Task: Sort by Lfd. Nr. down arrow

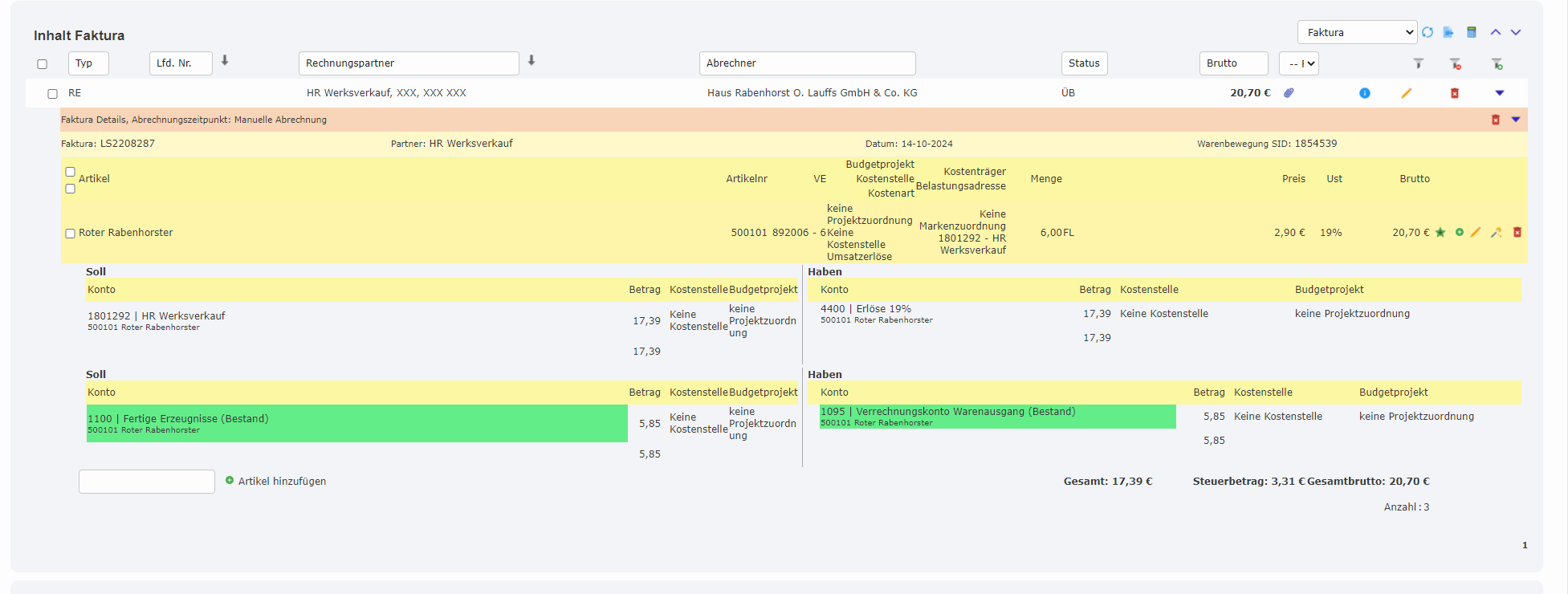Action: pyautogui.click(x=225, y=61)
